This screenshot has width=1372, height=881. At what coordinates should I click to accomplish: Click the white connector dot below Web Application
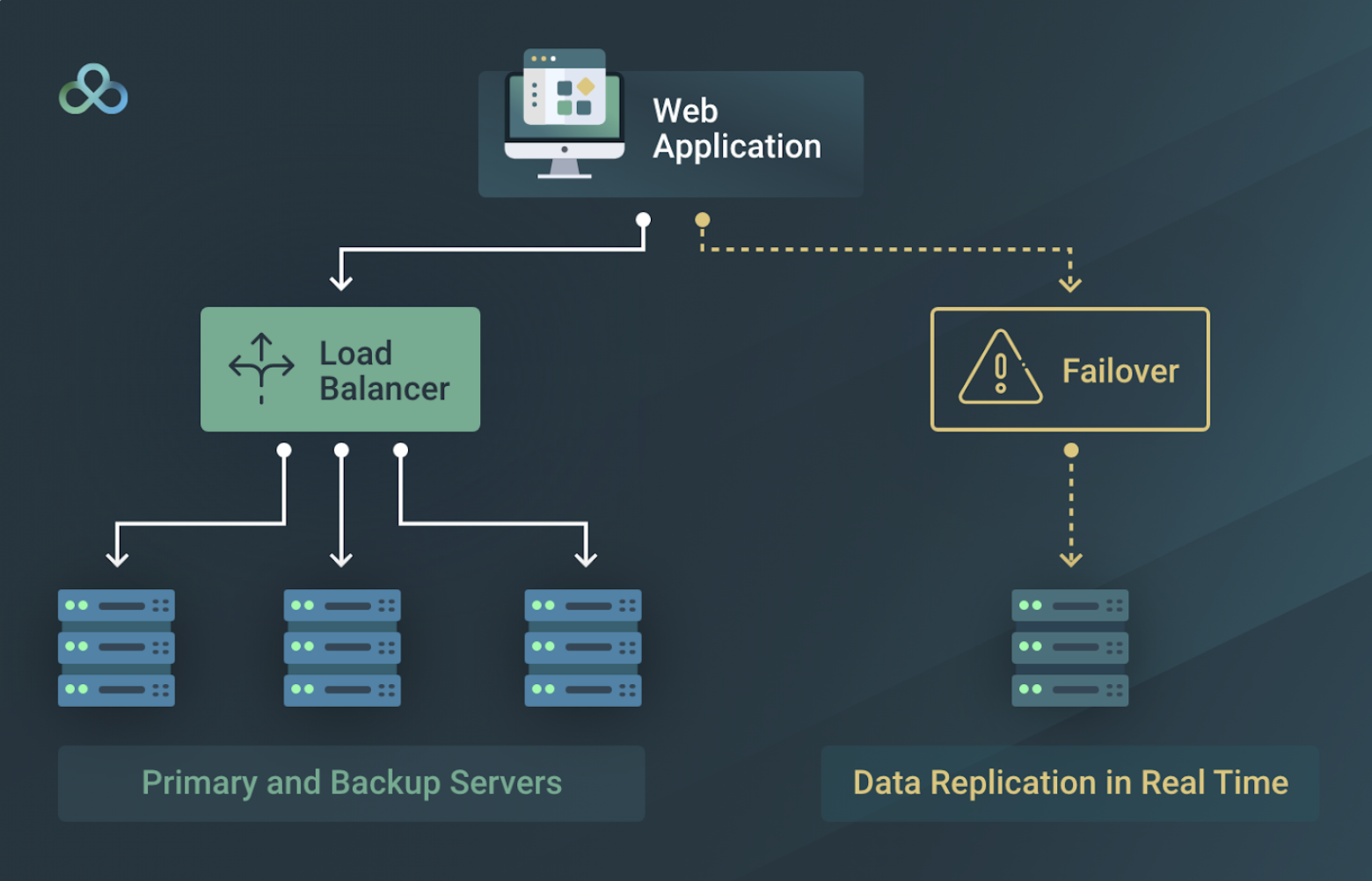point(643,220)
